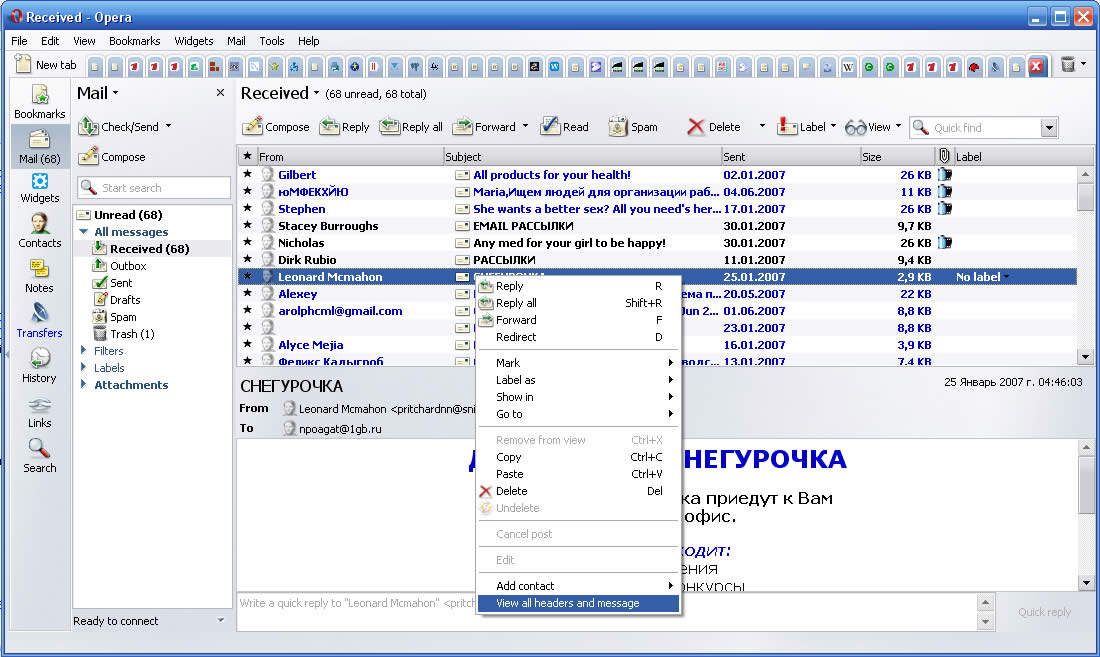
Task: Open the History panel icon
Action: (x=39, y=364)
